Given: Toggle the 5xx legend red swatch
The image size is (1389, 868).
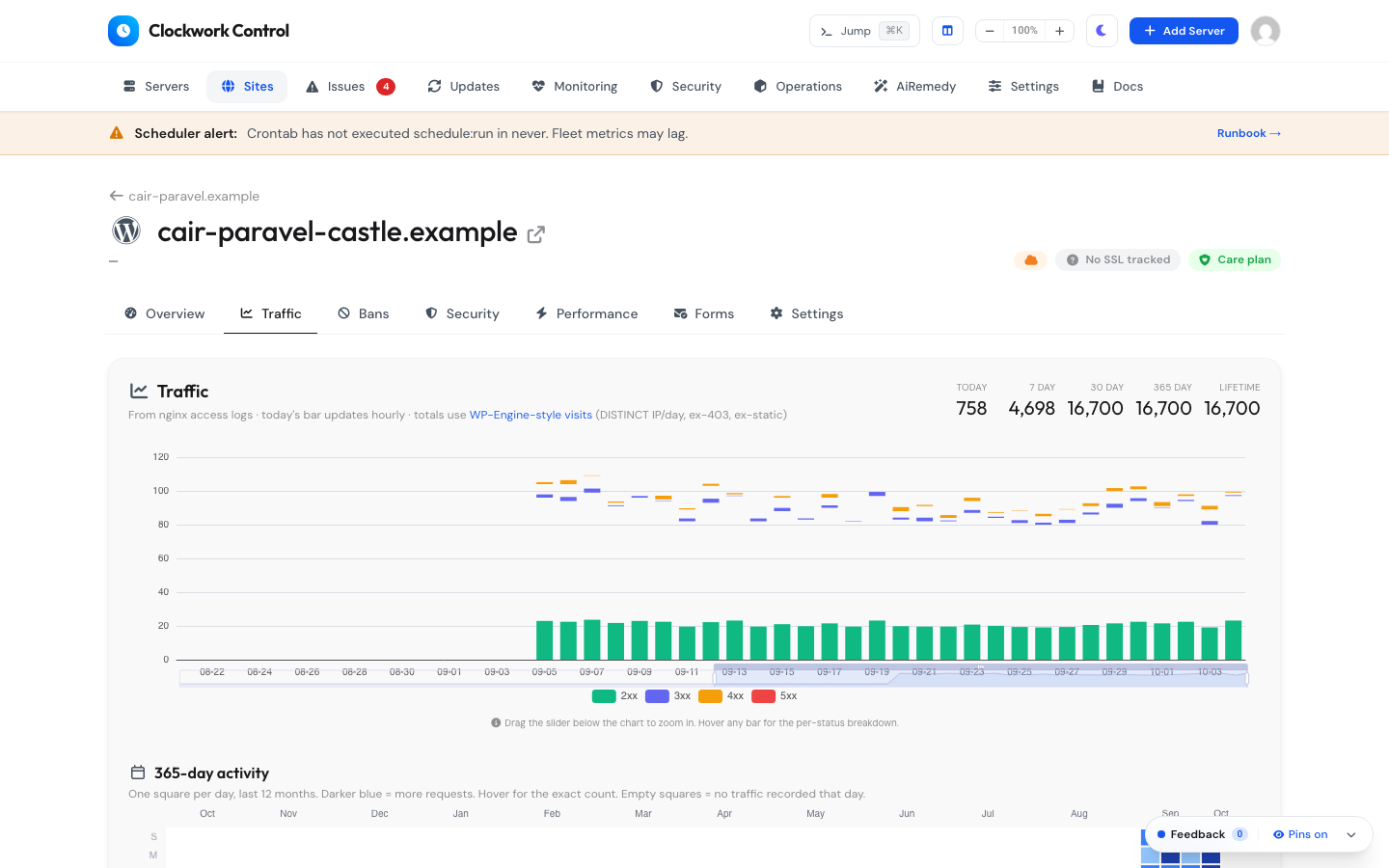Looking at the screenshot, I should tap(763, 696).
